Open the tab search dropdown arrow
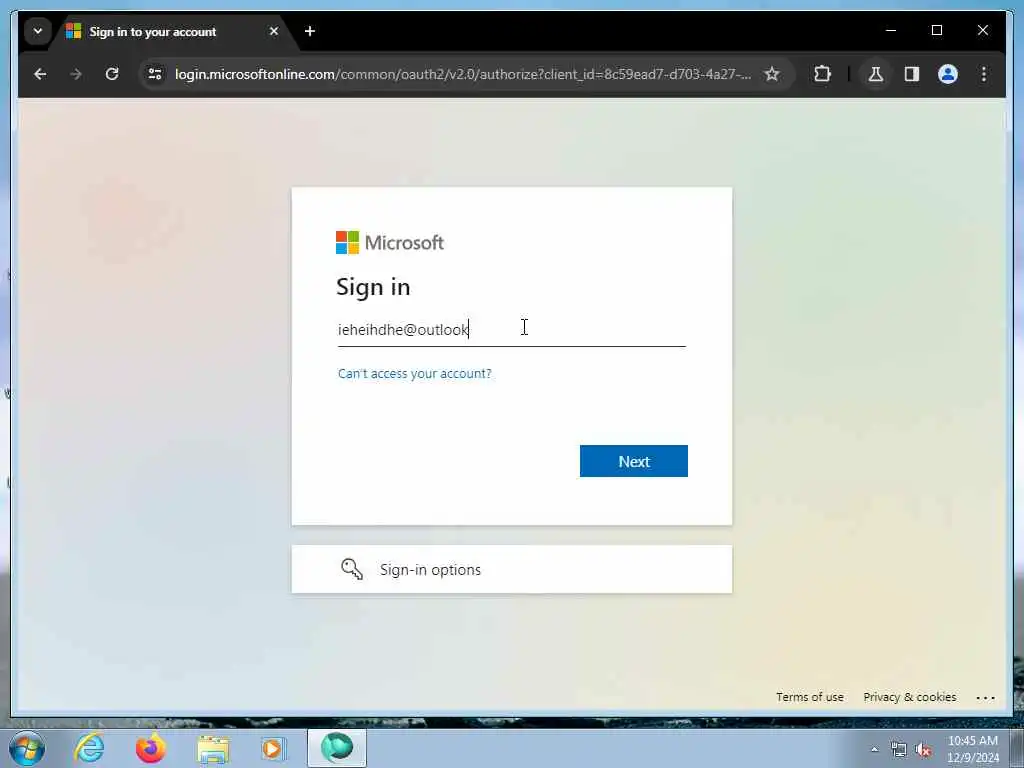Screen dimensions: 1024x768 (38, 31)
